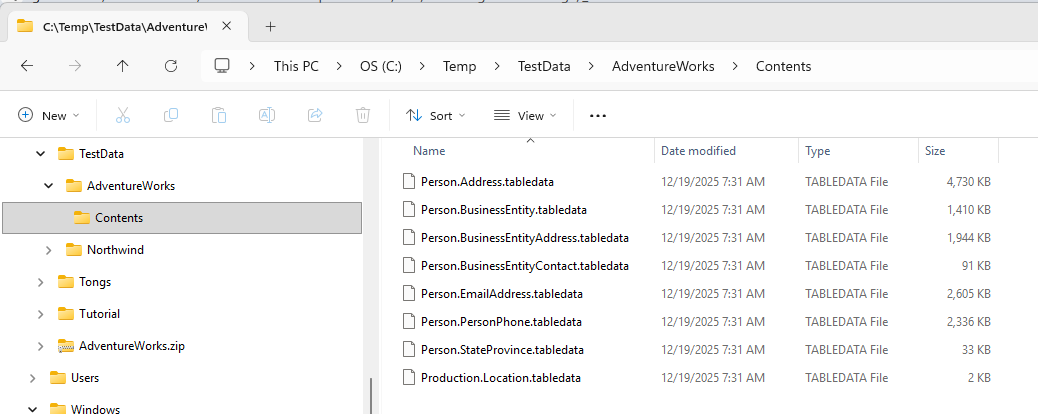
Task: Select Person.StateProvince.tabledata file
Action: [x=502, y=350]
